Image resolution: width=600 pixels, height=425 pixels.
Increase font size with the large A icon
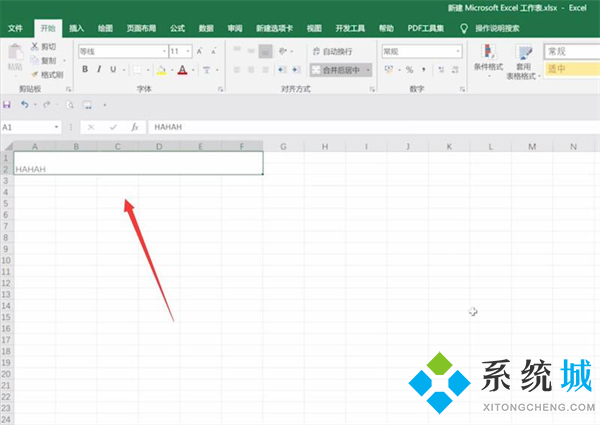(199, 51)
